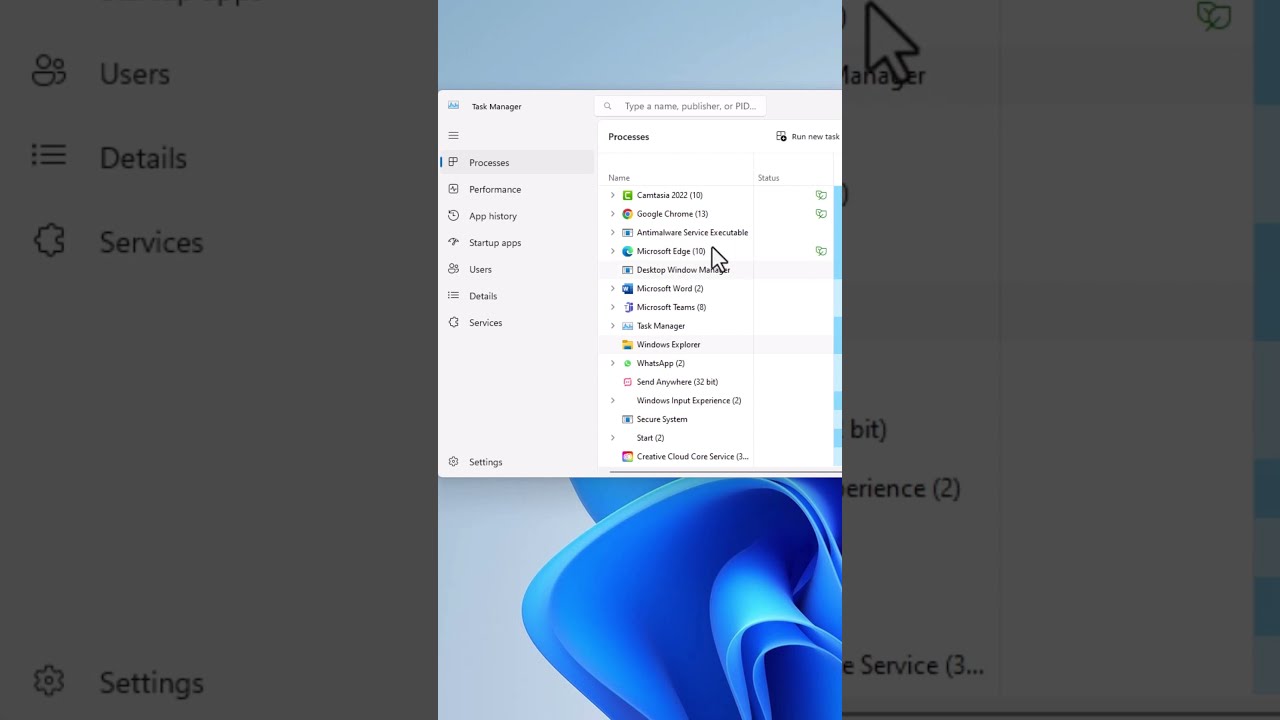Open the Processes page in the sidebar

click(x=516, y=162)
